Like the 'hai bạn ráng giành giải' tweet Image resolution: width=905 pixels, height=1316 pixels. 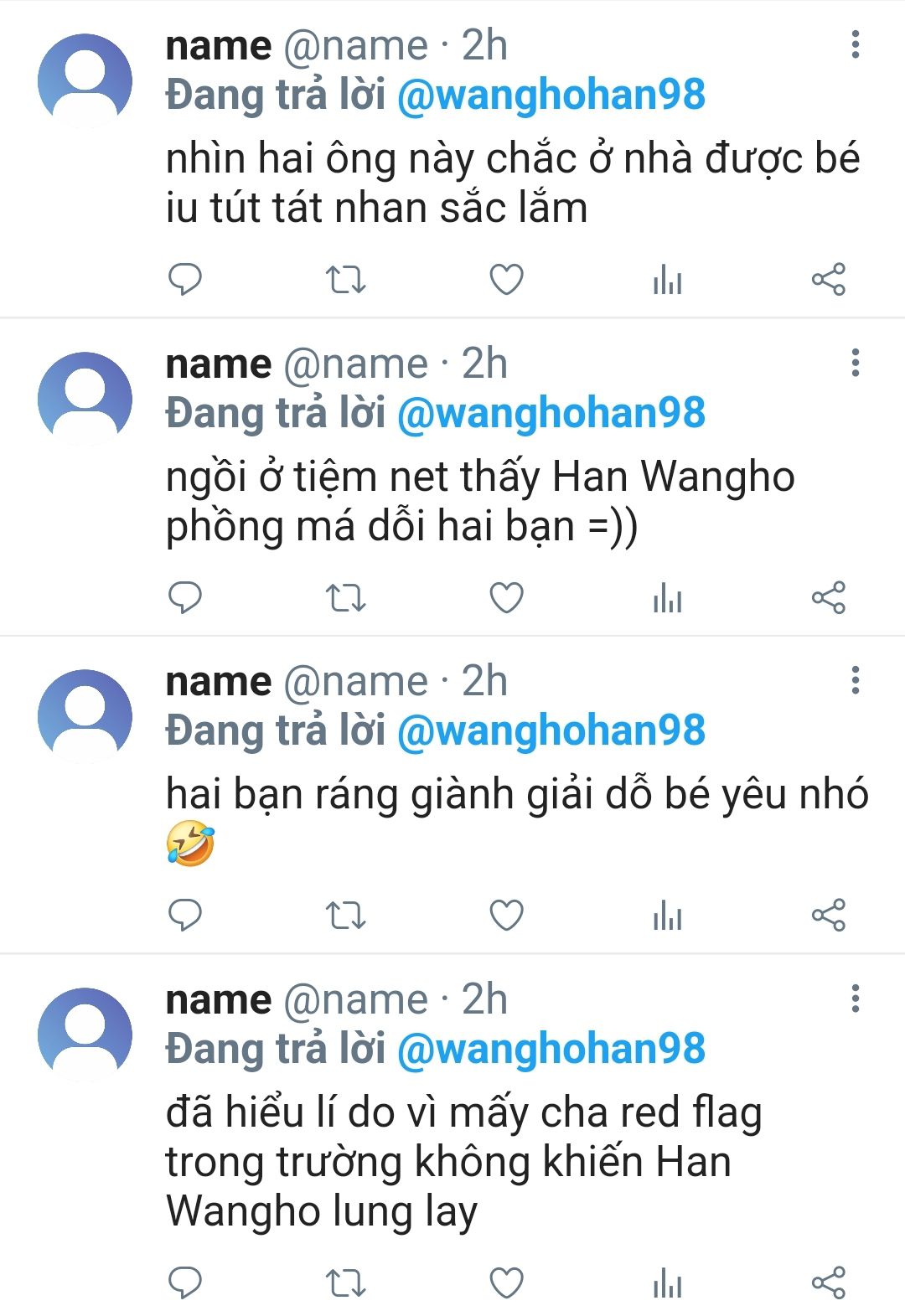506,915
